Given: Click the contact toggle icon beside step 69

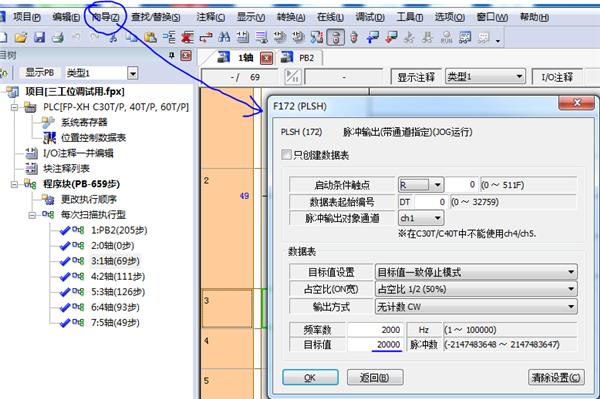Looking at the screenshot, I should point(292,77).
